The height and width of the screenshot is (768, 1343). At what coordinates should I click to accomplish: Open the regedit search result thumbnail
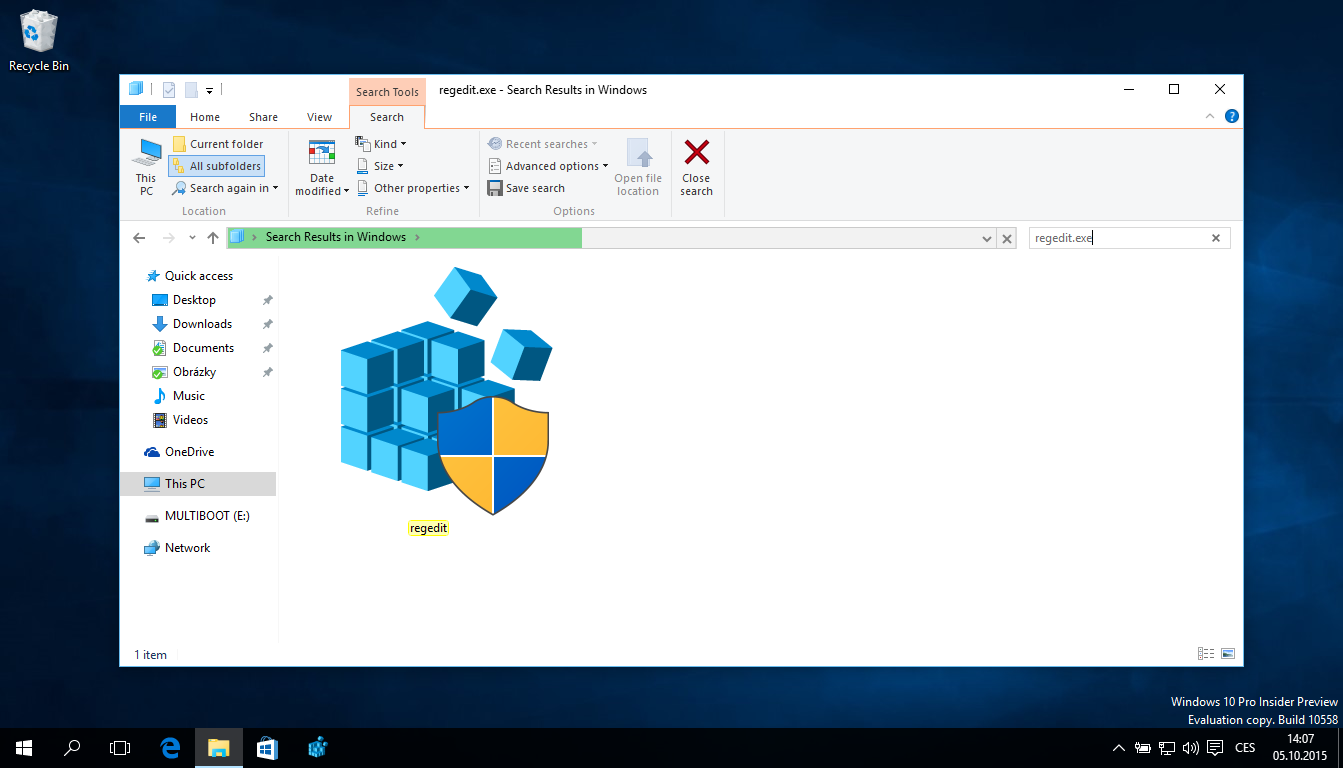pyautogui.click(x=445, y=391)
